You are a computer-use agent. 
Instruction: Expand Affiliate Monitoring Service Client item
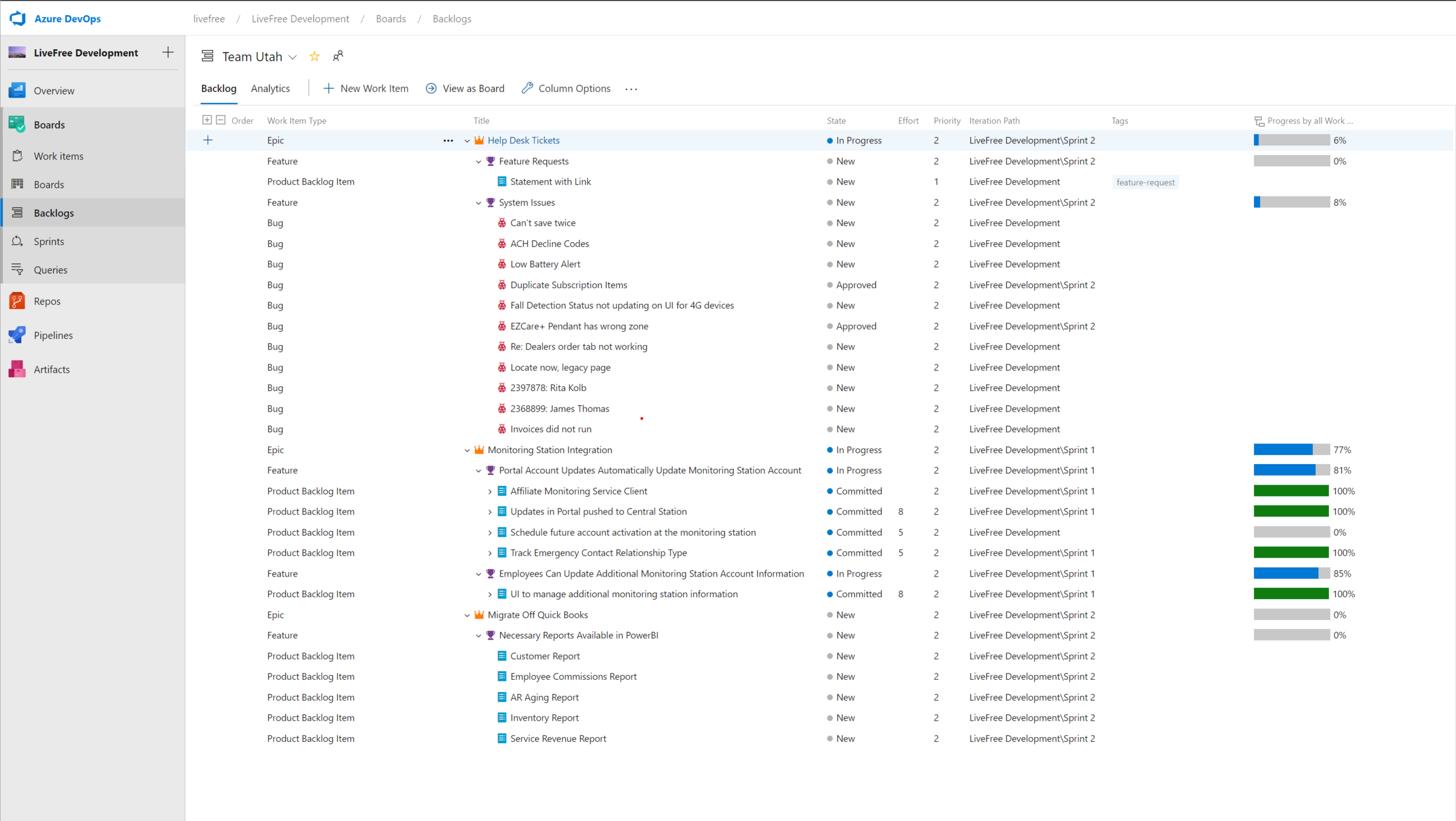490,491
